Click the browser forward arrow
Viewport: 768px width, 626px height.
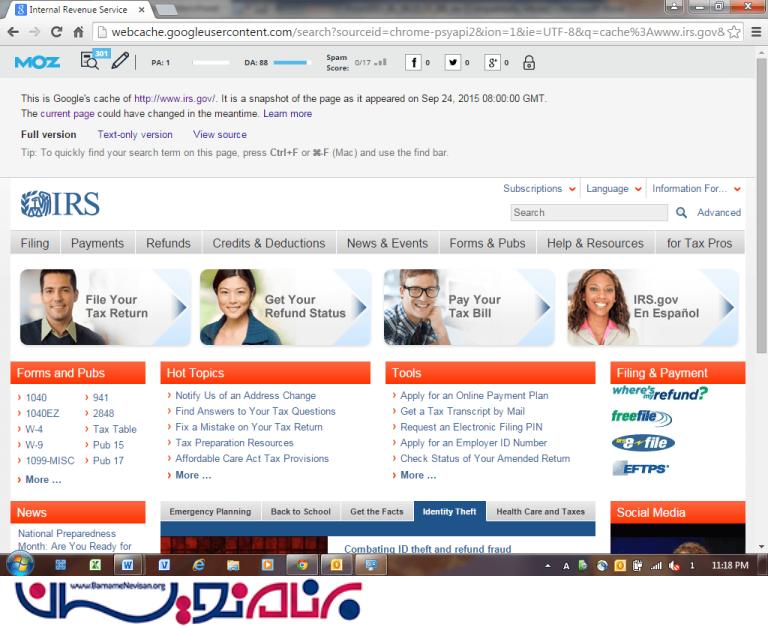click(x=34, y=32)
